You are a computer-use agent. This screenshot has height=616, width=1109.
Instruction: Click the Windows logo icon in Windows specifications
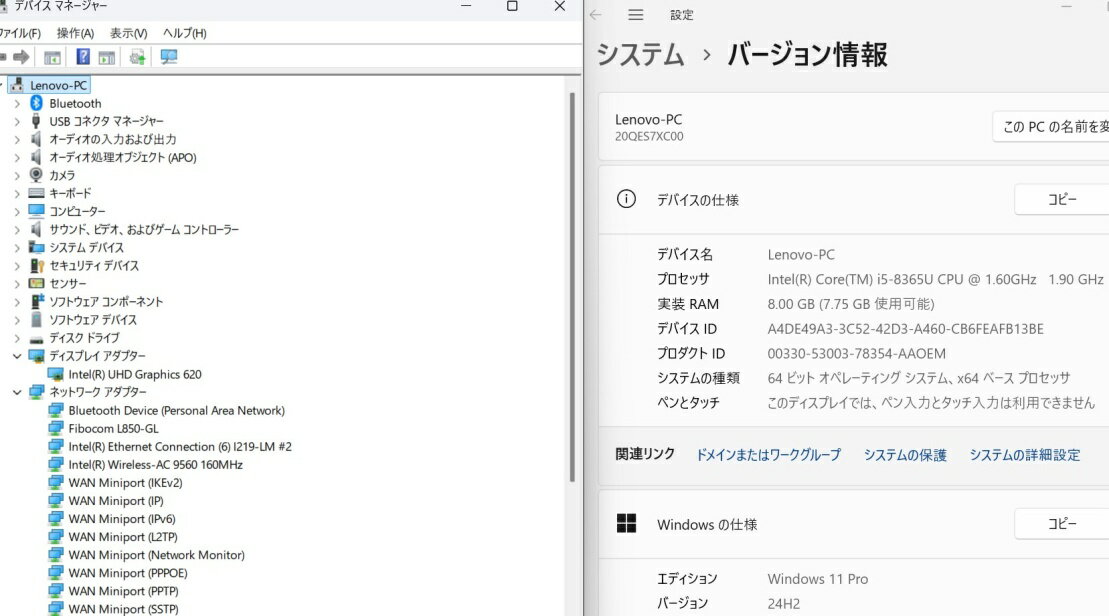pyautogui.click(x=627, y=523)
